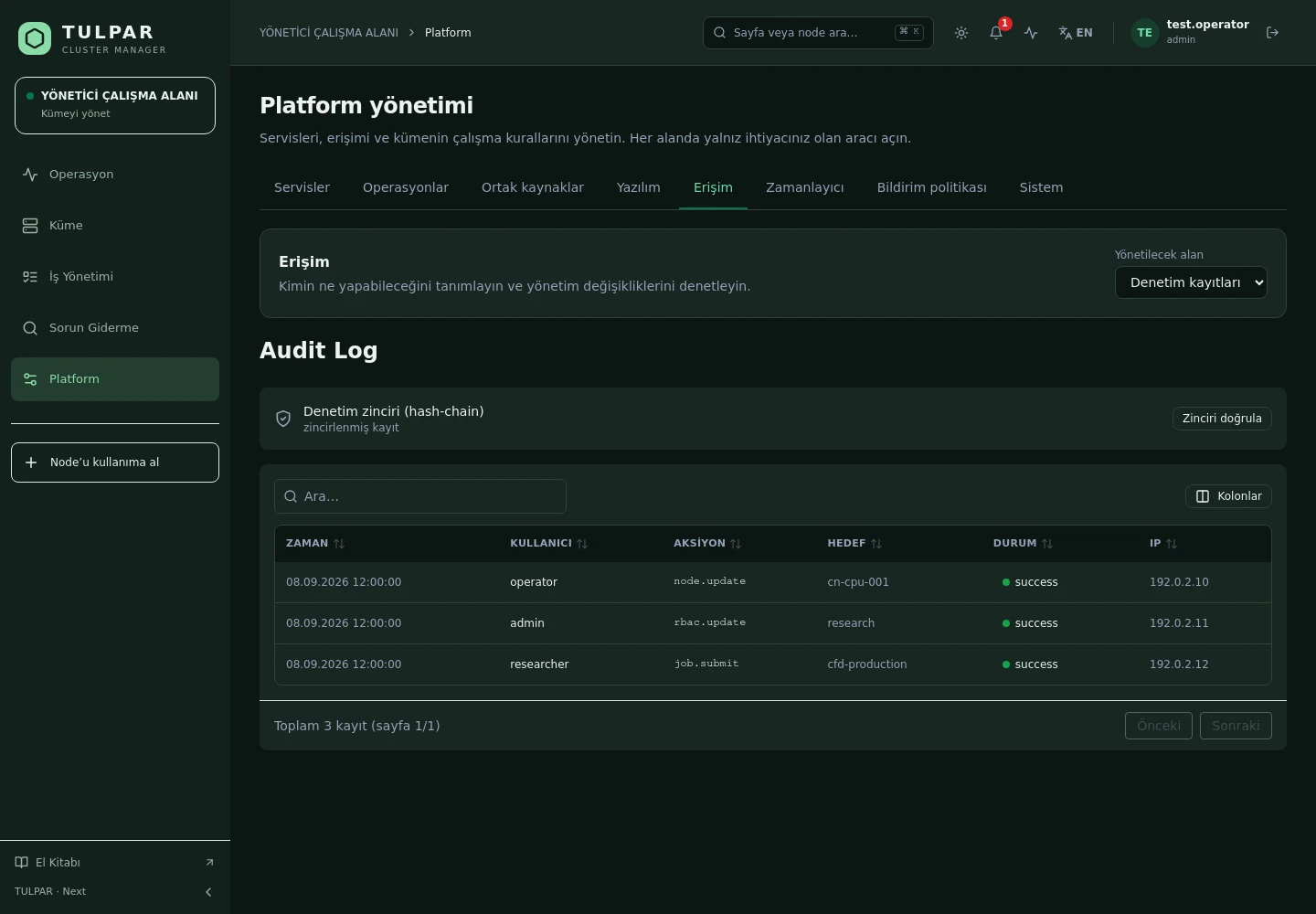Switch to the Servisler tab

(302, 187)
